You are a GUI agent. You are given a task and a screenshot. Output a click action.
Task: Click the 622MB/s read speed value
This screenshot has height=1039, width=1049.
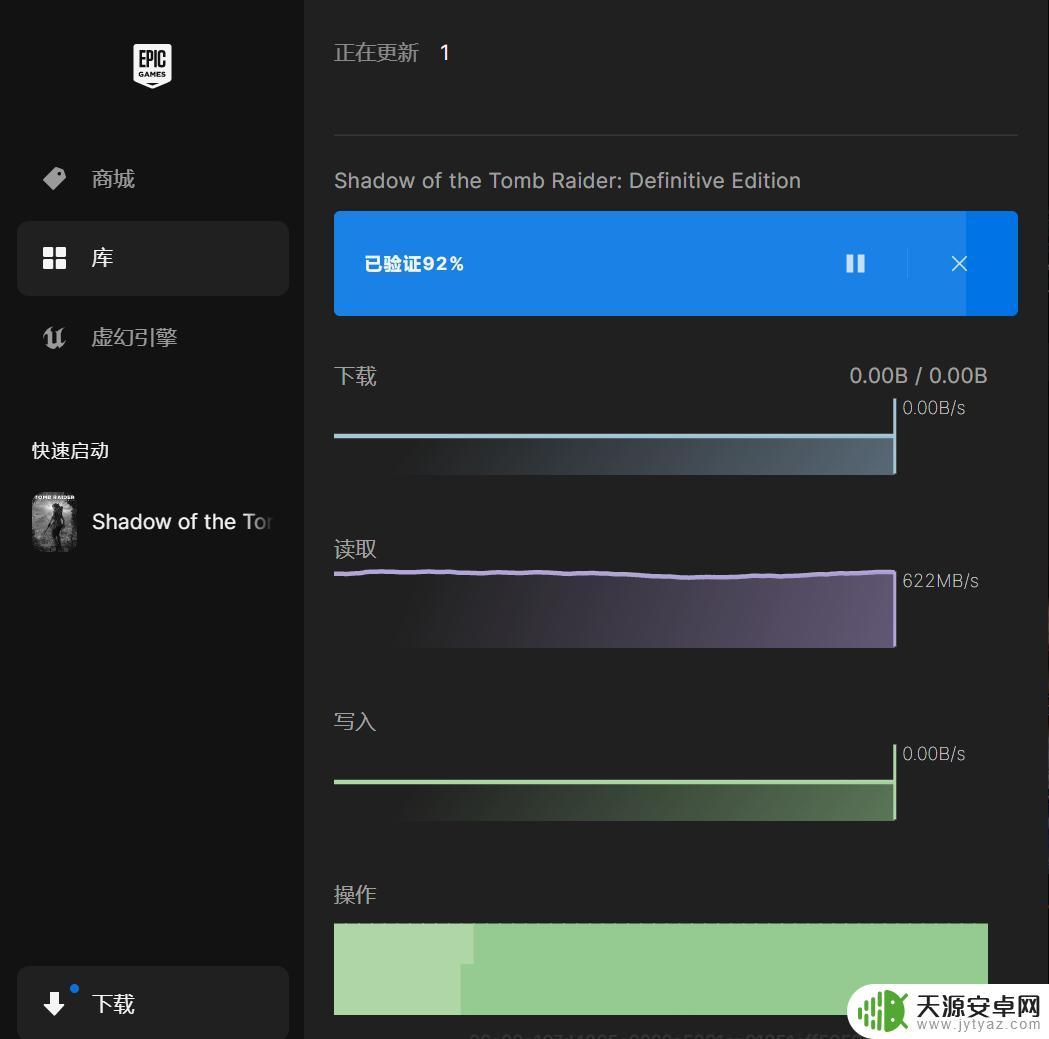point(940,580)
